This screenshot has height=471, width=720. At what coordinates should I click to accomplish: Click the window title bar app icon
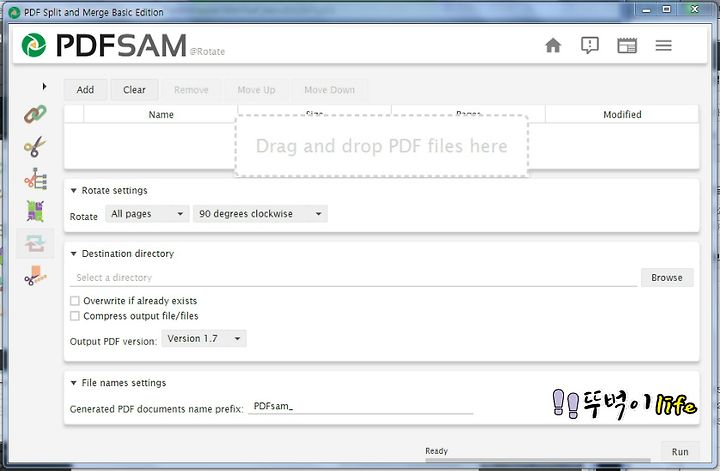pyautogui.click(x=15, y=12)
